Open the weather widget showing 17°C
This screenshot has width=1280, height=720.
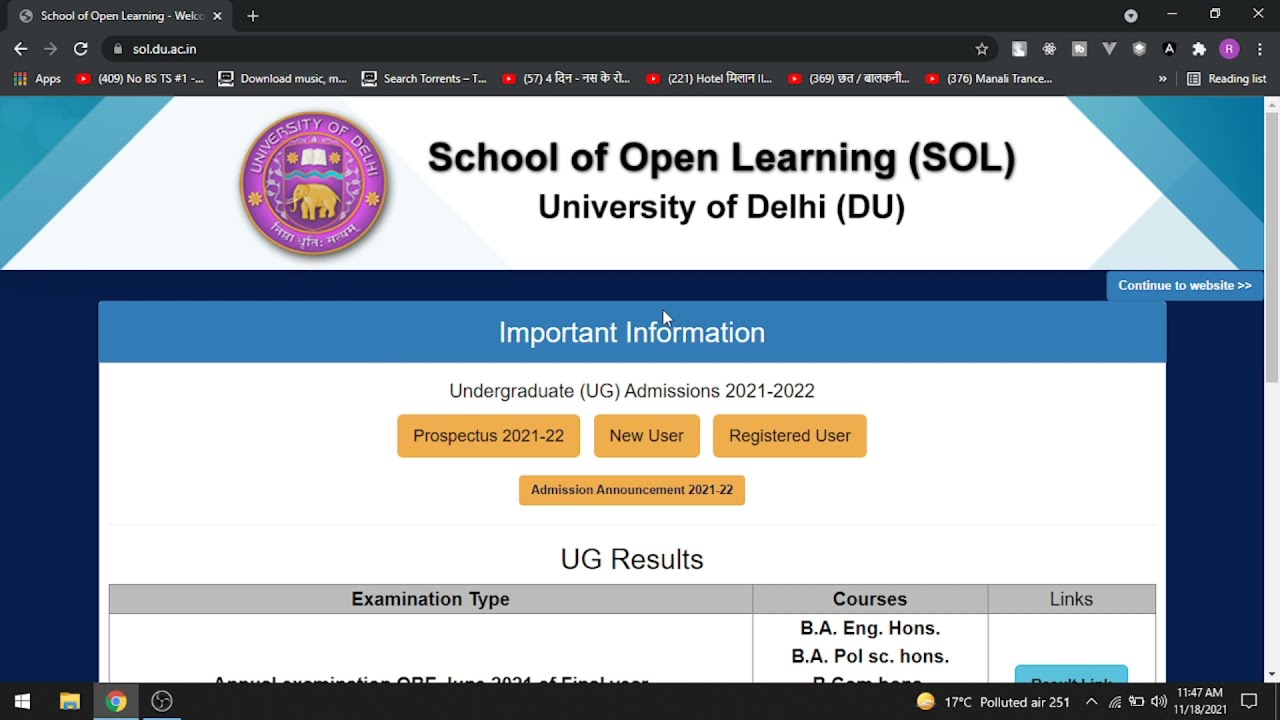coord(993,702)
